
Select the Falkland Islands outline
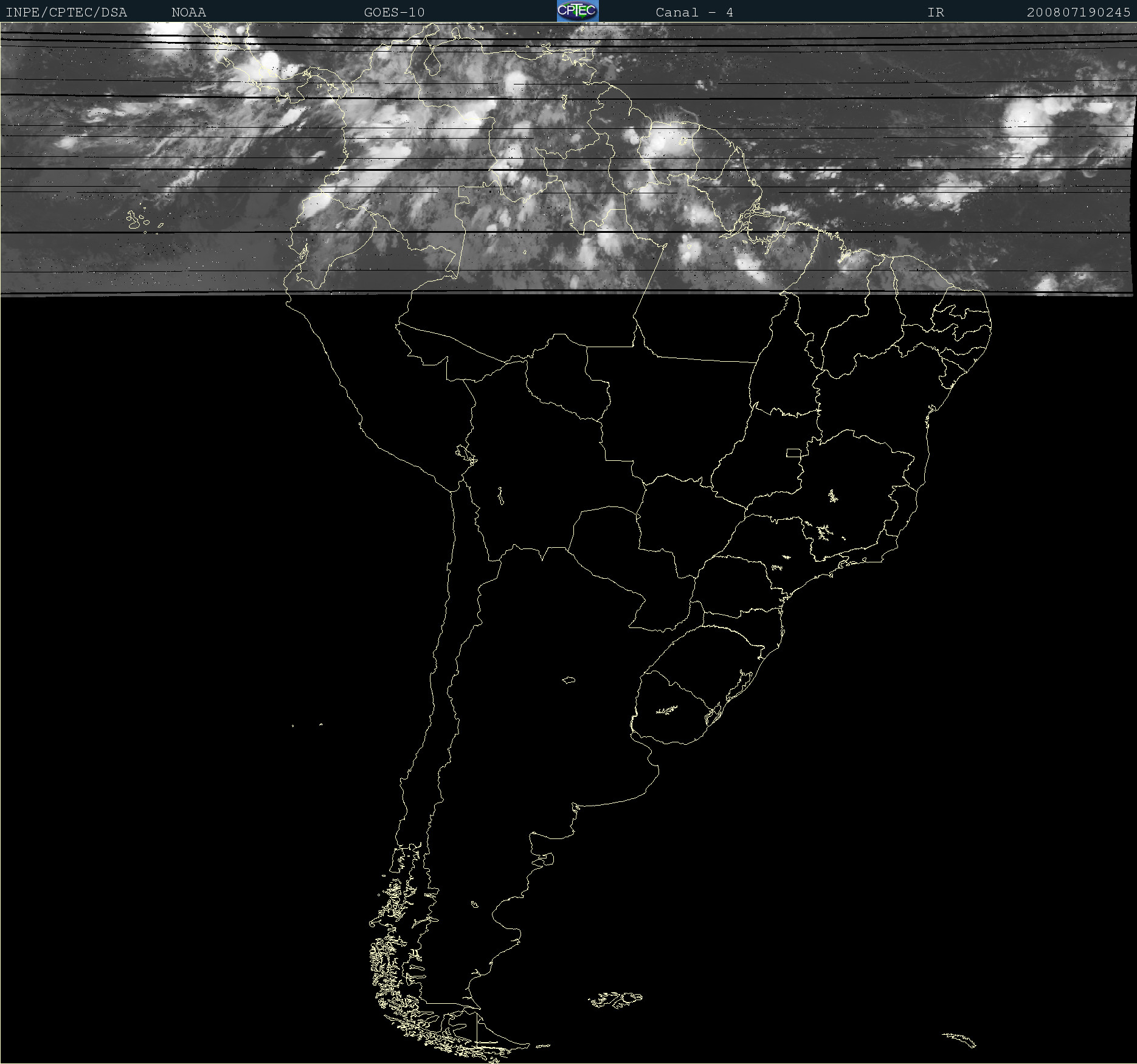click(x=615, y=999)
